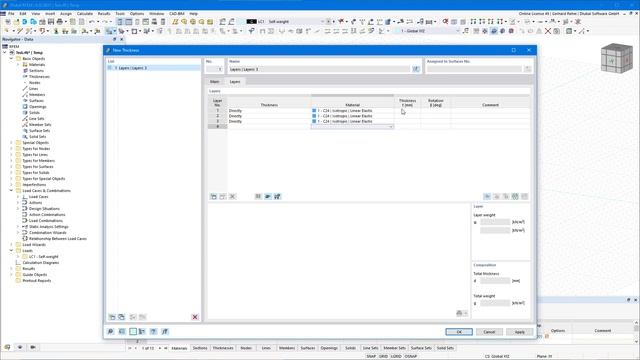Viewport: 640px width, 360px height.
Task: Click the OK button
Action: [459, 332]
